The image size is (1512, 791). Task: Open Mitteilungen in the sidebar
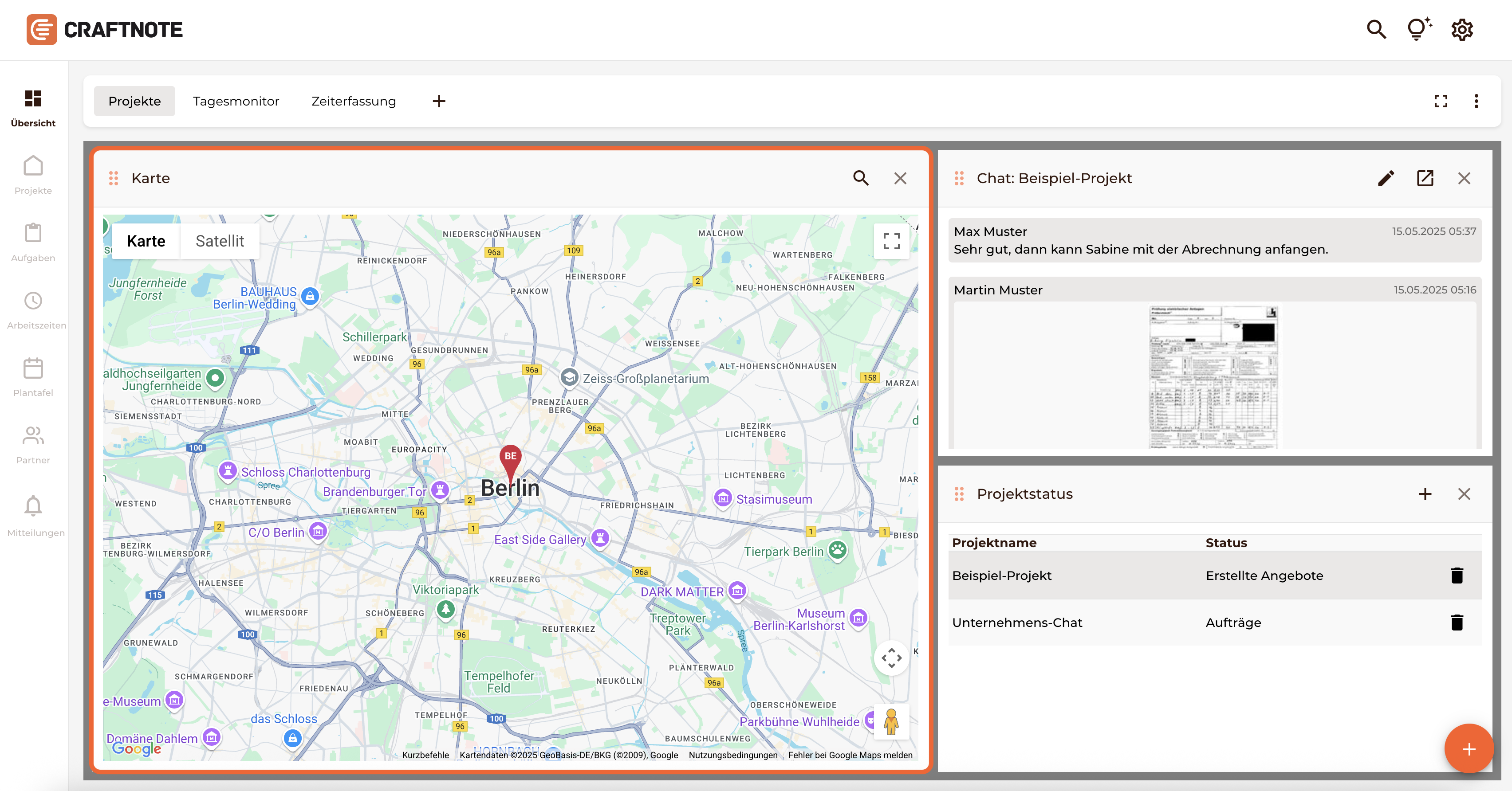pos(33,517)
